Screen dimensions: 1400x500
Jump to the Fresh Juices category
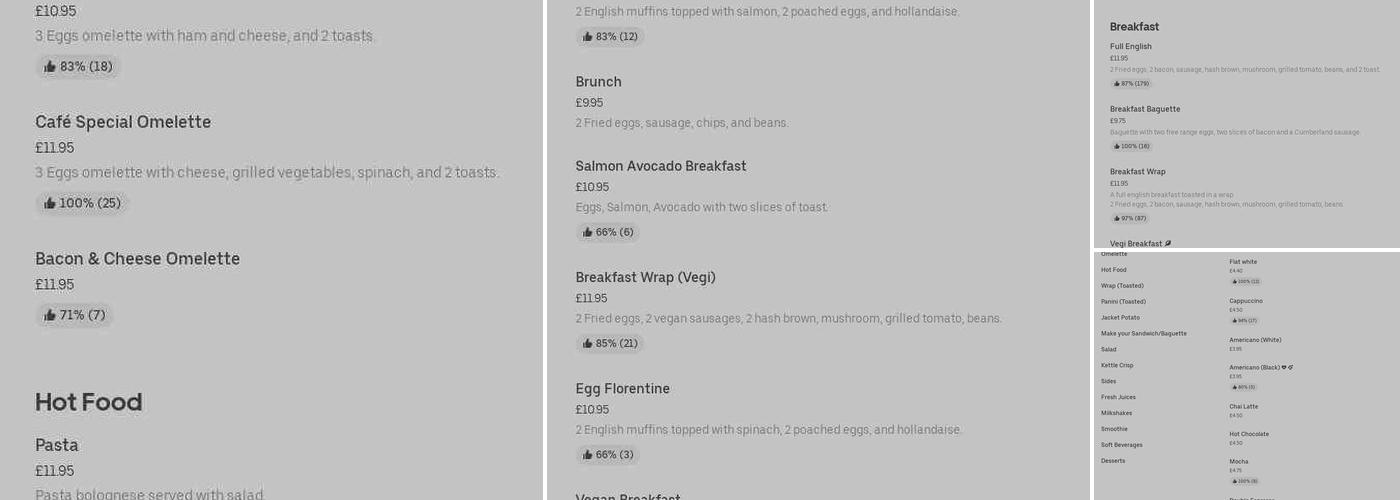1118,397
